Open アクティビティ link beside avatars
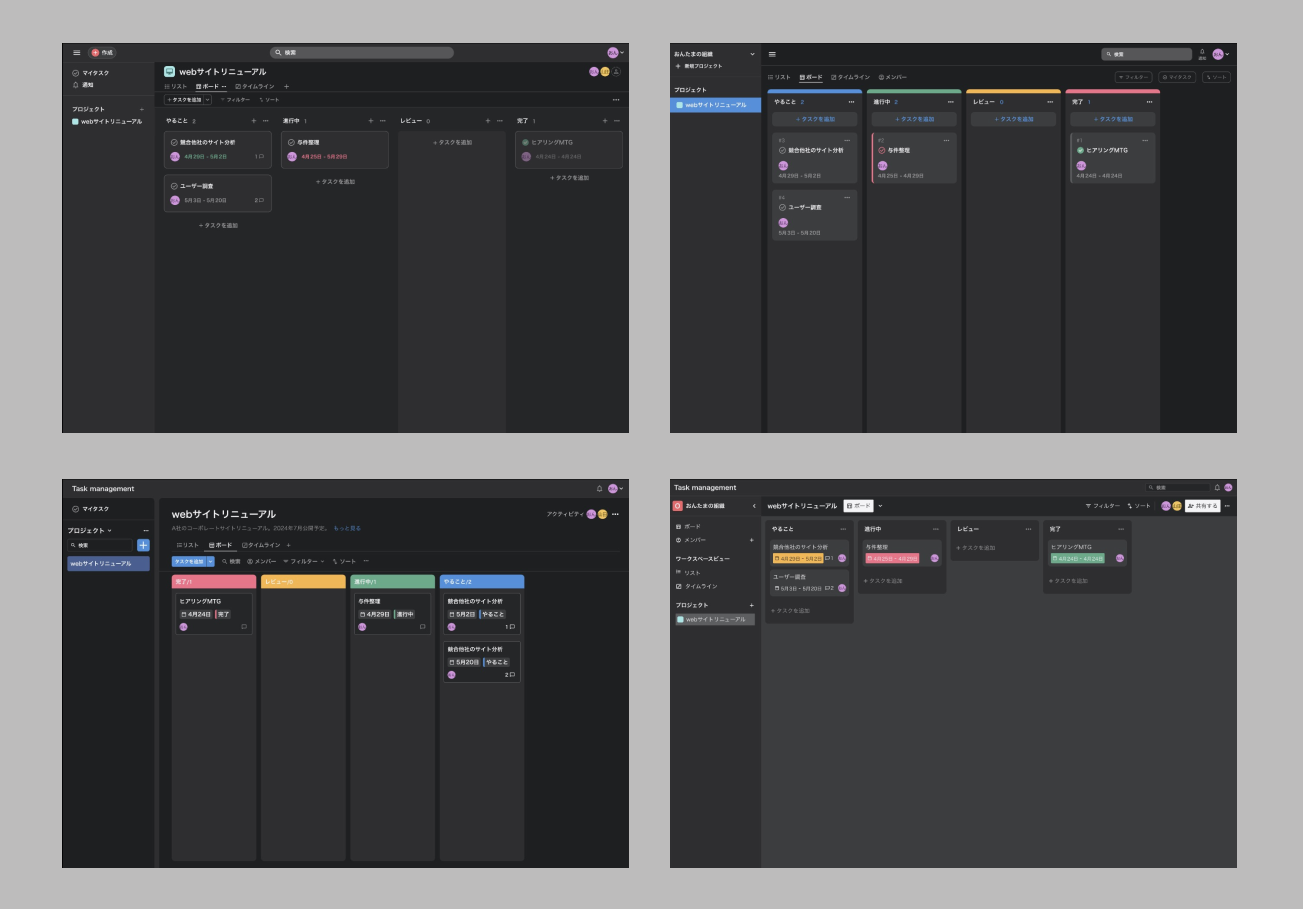 [x=565, y=514]
